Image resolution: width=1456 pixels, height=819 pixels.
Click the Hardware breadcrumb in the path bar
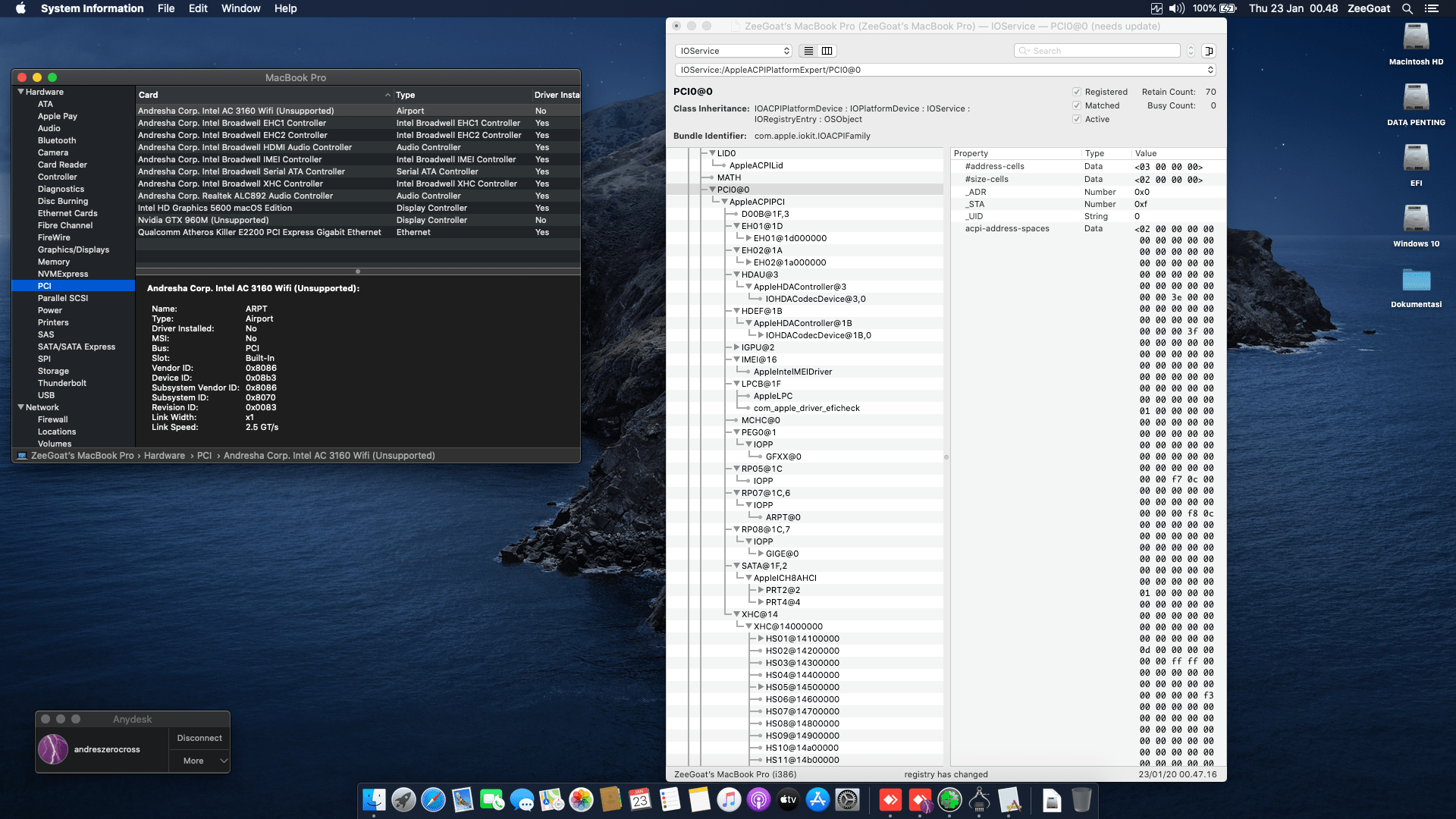(x=165, y=456)
